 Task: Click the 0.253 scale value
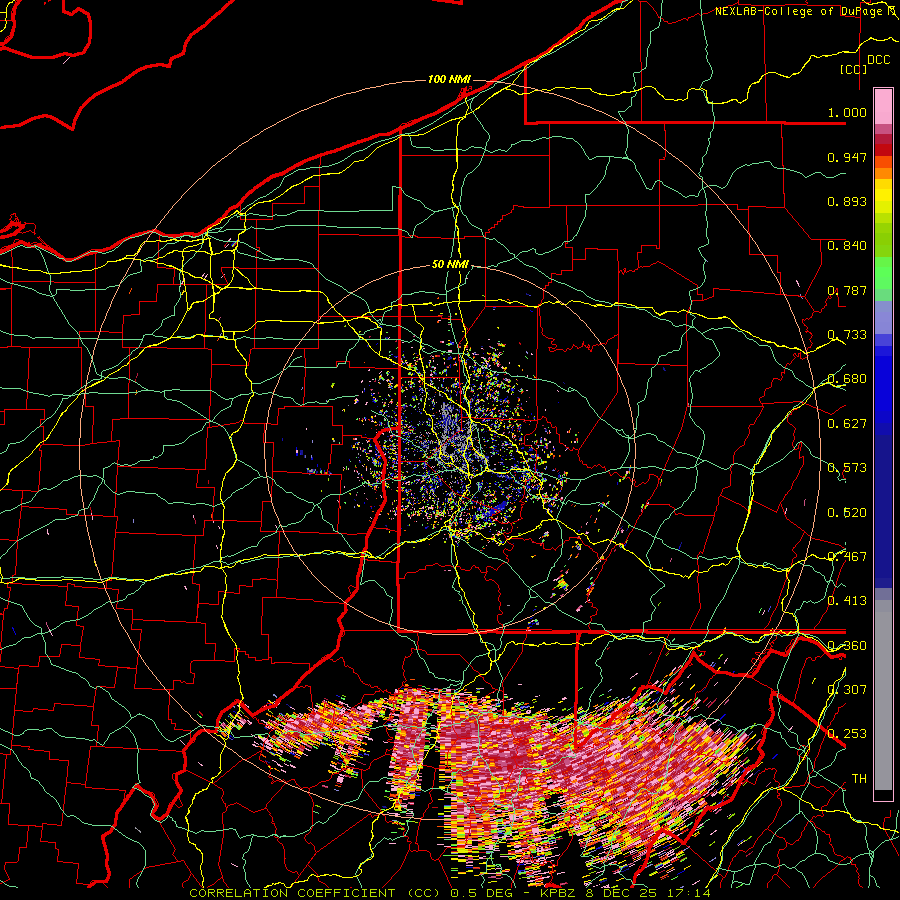pyautogui.click(x=847, y=734)
